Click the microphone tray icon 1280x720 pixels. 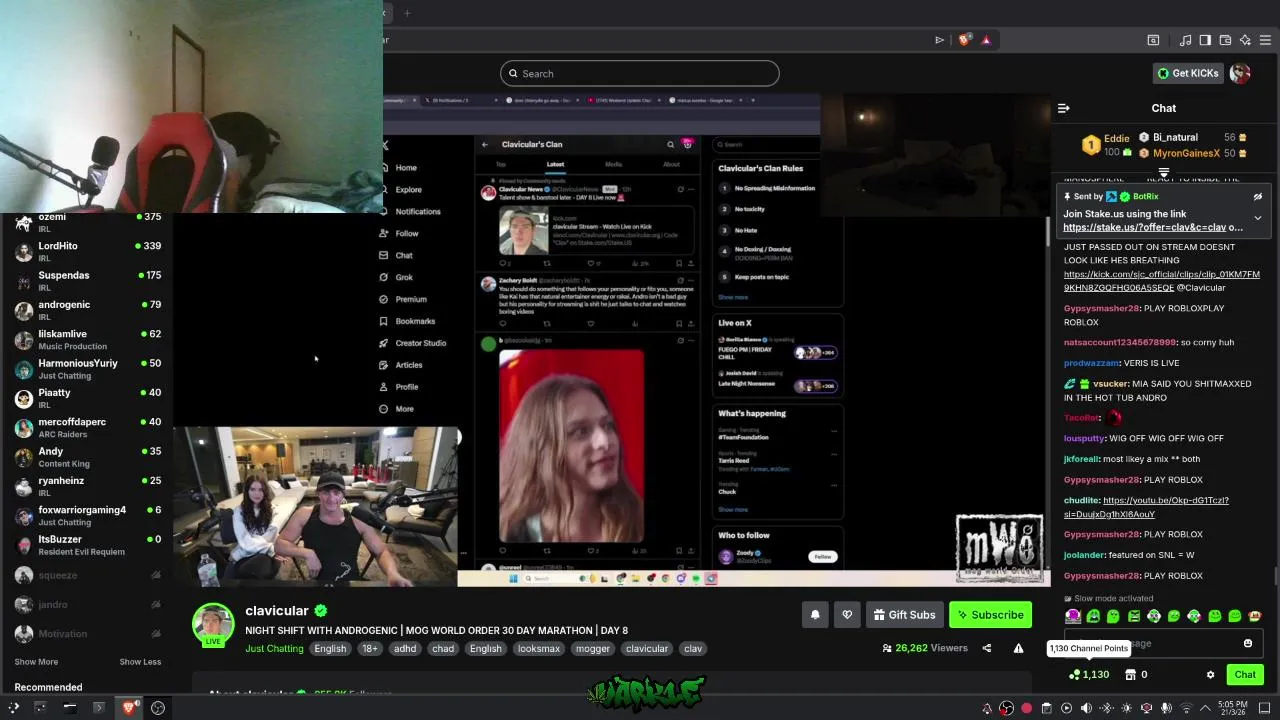[x=1166, y=708]
